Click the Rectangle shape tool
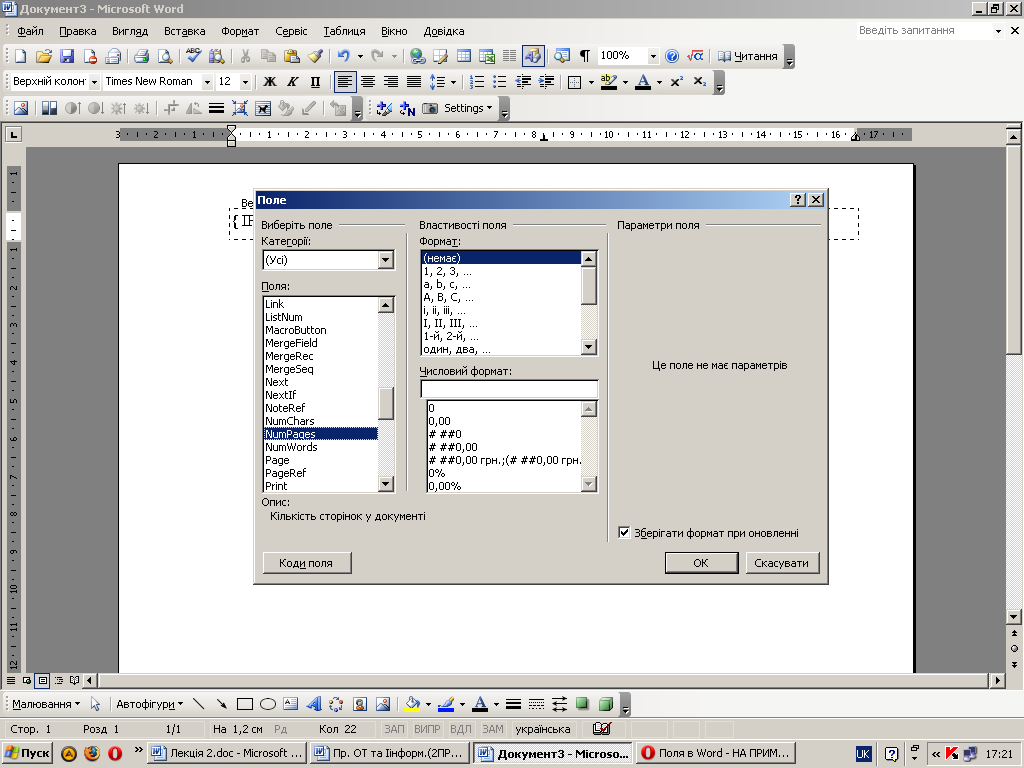Screen dimensions: 1024x768 [x=245, y=704]
